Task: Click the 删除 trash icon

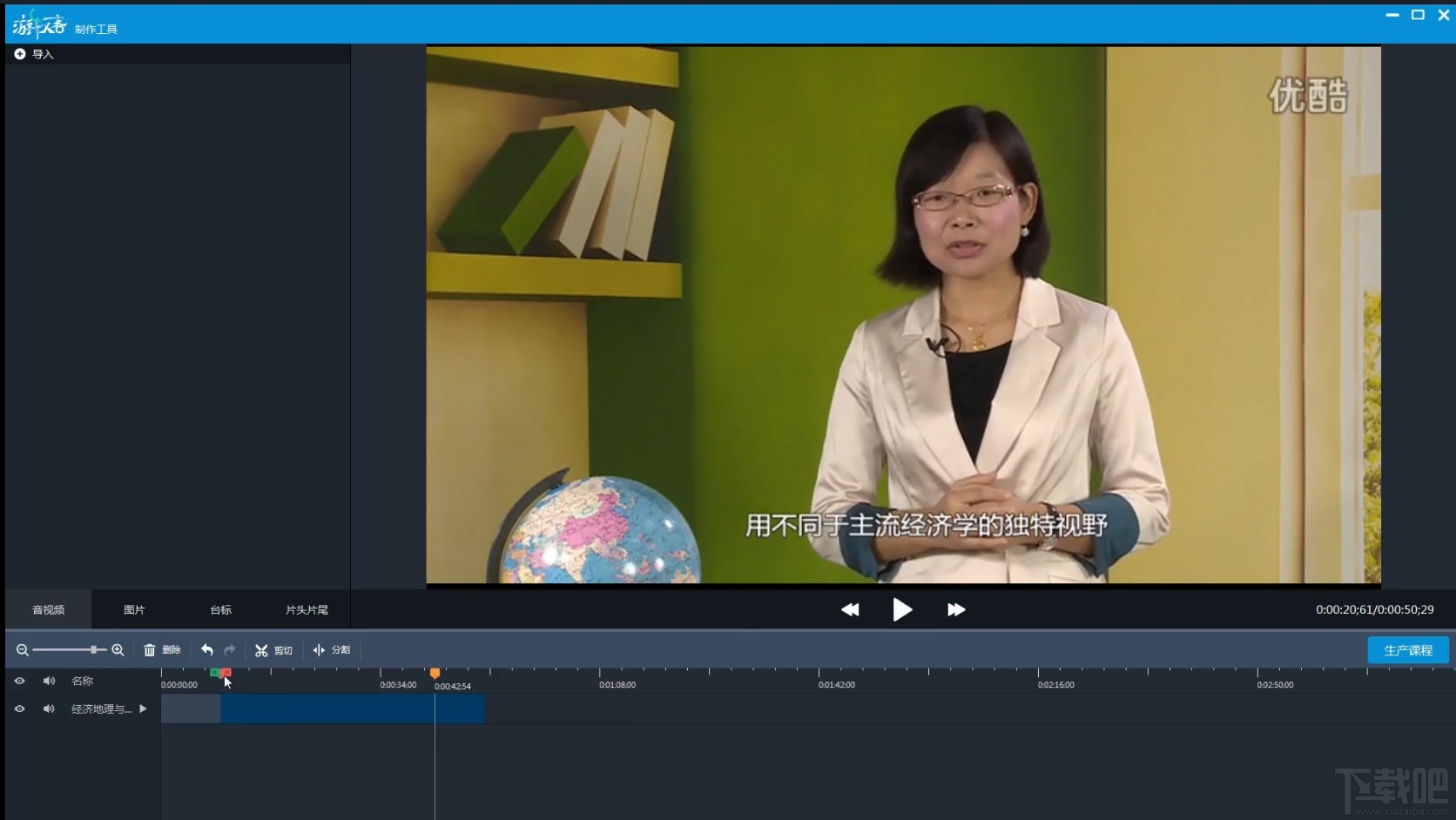Action: (150, 650)
